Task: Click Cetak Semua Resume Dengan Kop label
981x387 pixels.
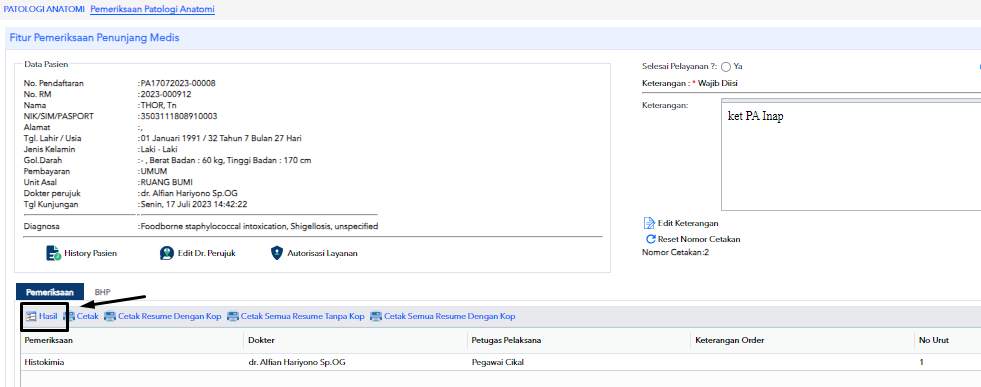Action: pos(450,316)
